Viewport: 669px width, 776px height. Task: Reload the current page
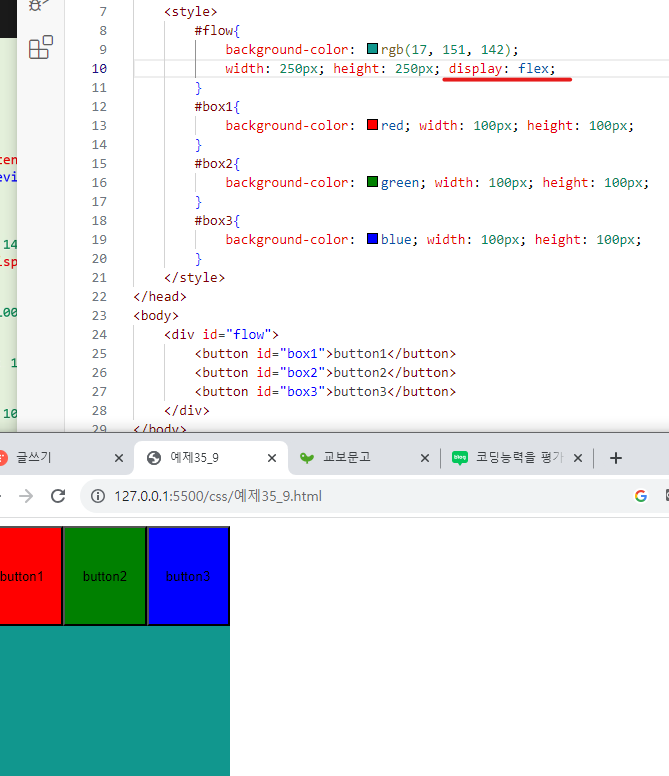(x=58, y=496)
